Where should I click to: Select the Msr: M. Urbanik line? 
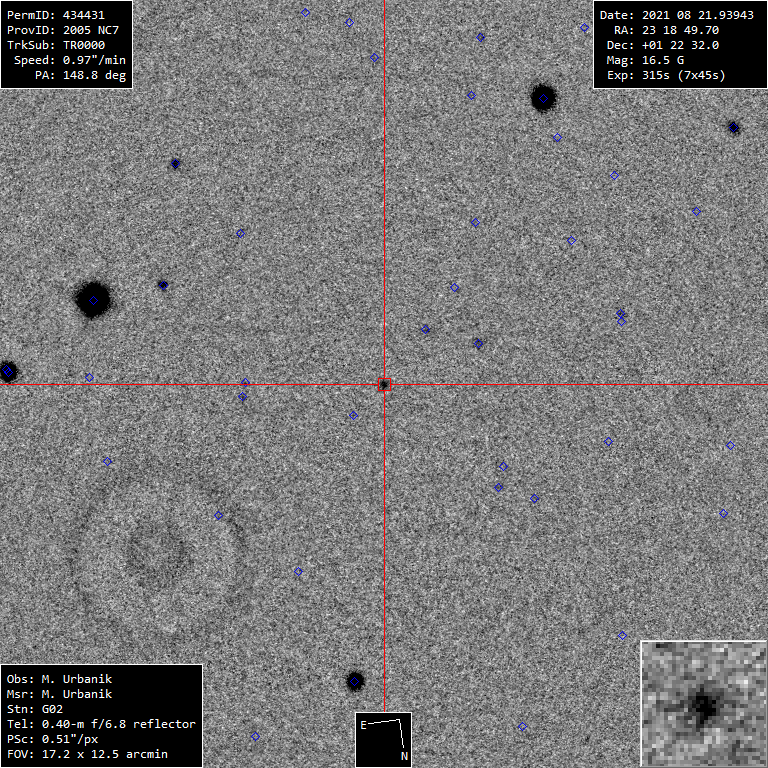click(x=59, y=694)
